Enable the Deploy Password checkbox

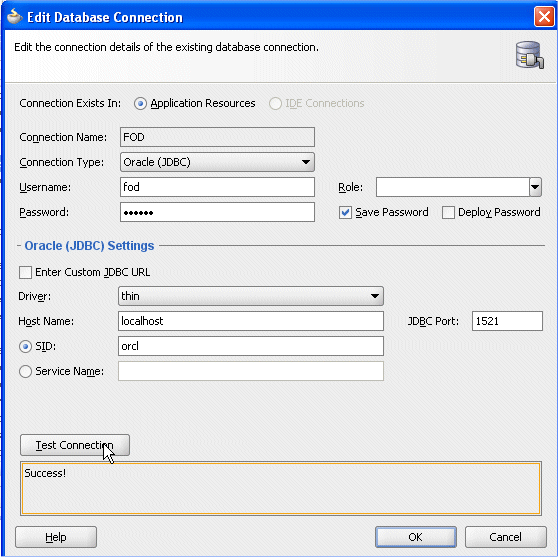click(x=448, y=212)
